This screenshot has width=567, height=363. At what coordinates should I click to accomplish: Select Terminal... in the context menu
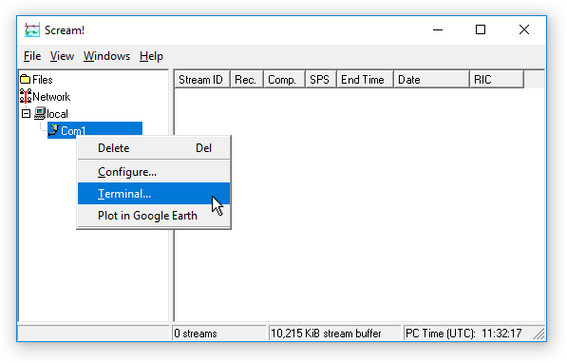[154, 194]
